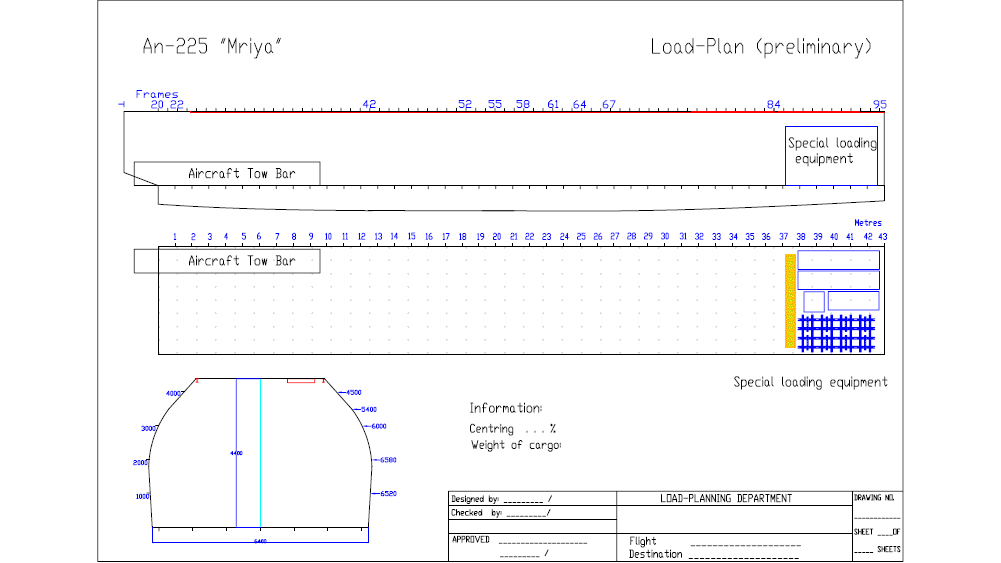Click metre mark 43 on the plan scale
This screenshot has height=563, width=1001.
click(x=882, y=236)
